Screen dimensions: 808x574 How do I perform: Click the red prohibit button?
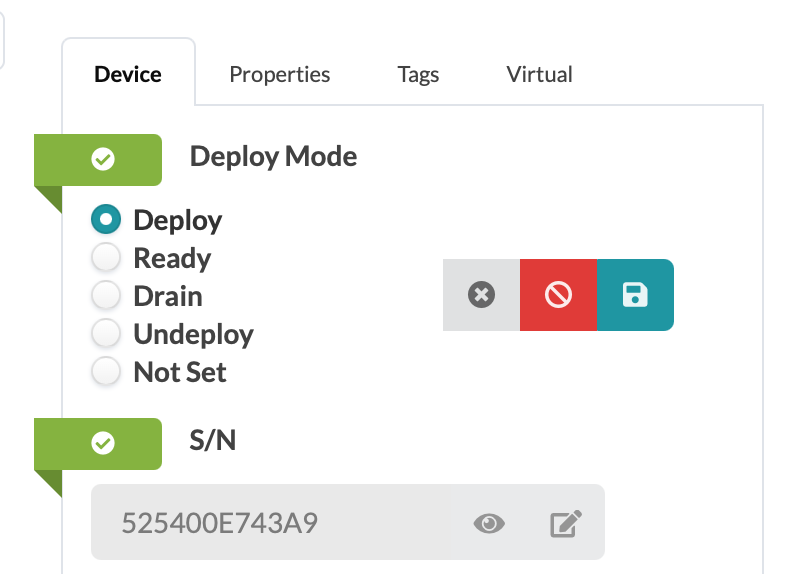[x=558, y=295]
